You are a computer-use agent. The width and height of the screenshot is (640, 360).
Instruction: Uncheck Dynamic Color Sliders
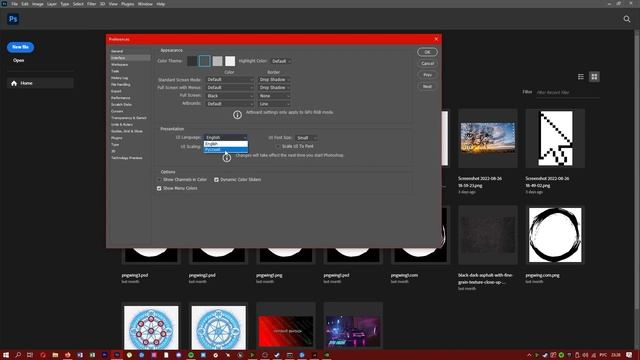[x=216, y=180]
